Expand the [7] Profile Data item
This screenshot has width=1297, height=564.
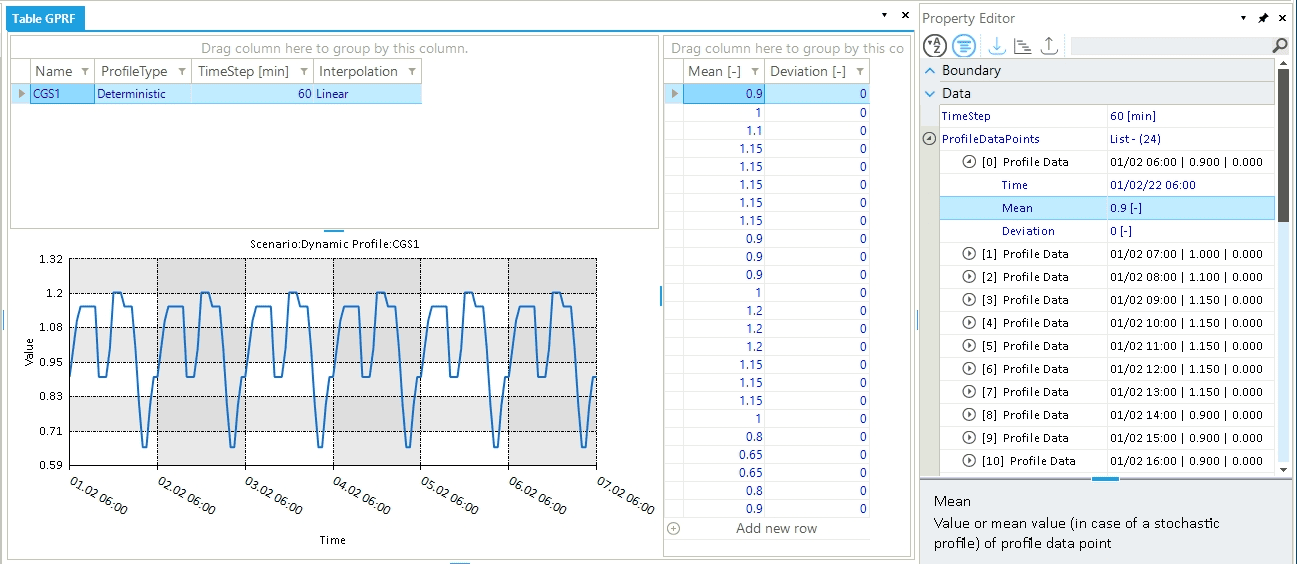(968, 392)
